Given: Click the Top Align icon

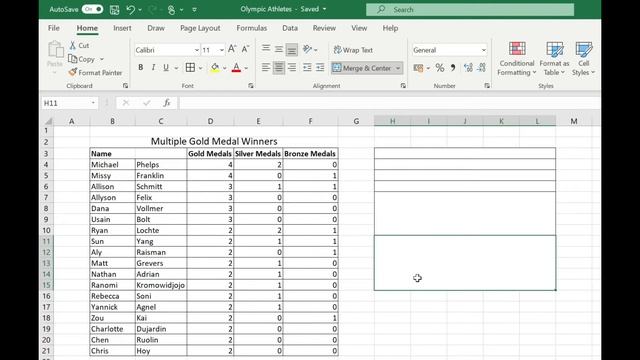Looking at the screenshot, I should pos(266,49).
